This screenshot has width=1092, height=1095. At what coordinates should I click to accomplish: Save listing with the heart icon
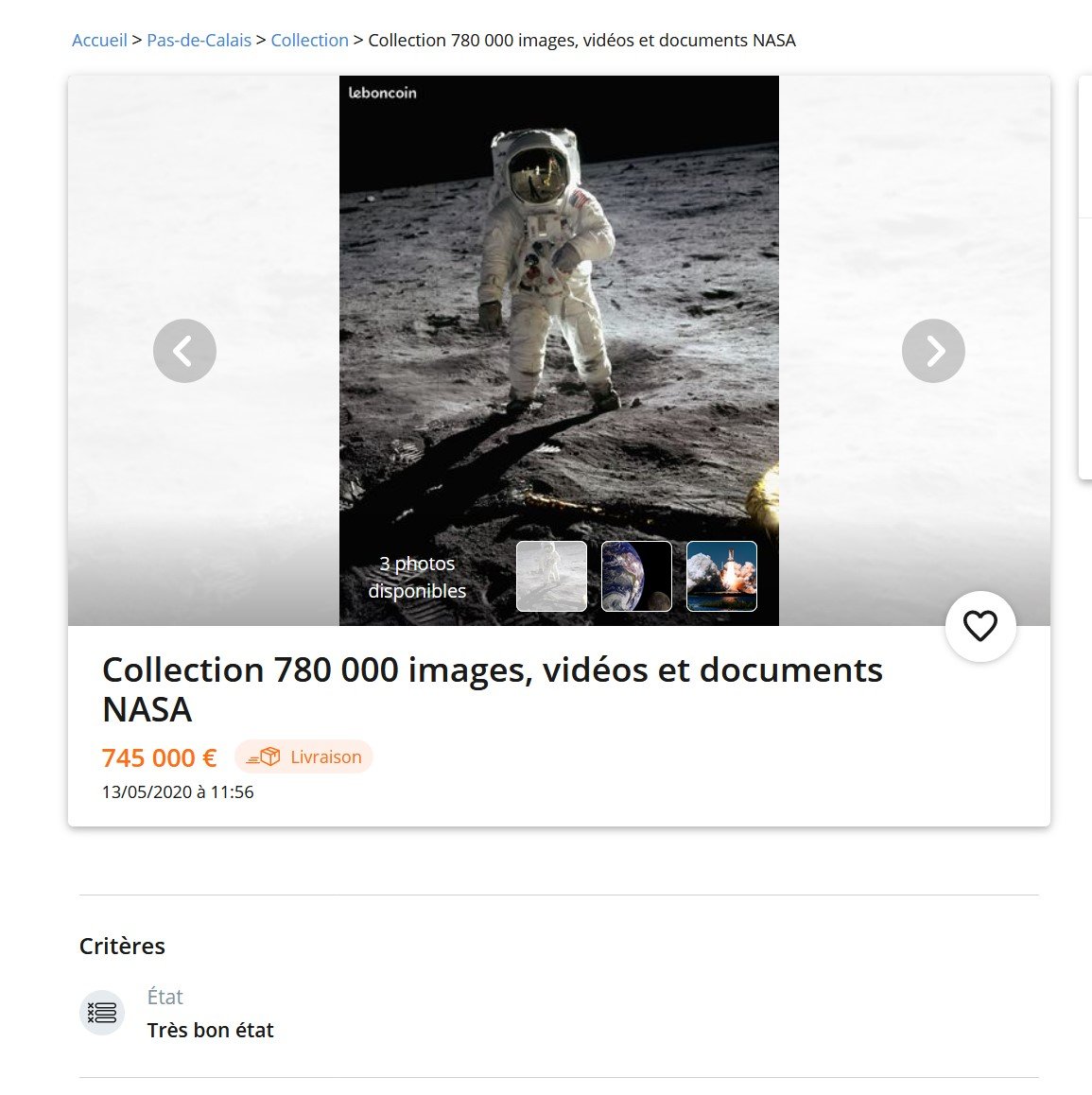pyautogui.click(x=980, y=626)
